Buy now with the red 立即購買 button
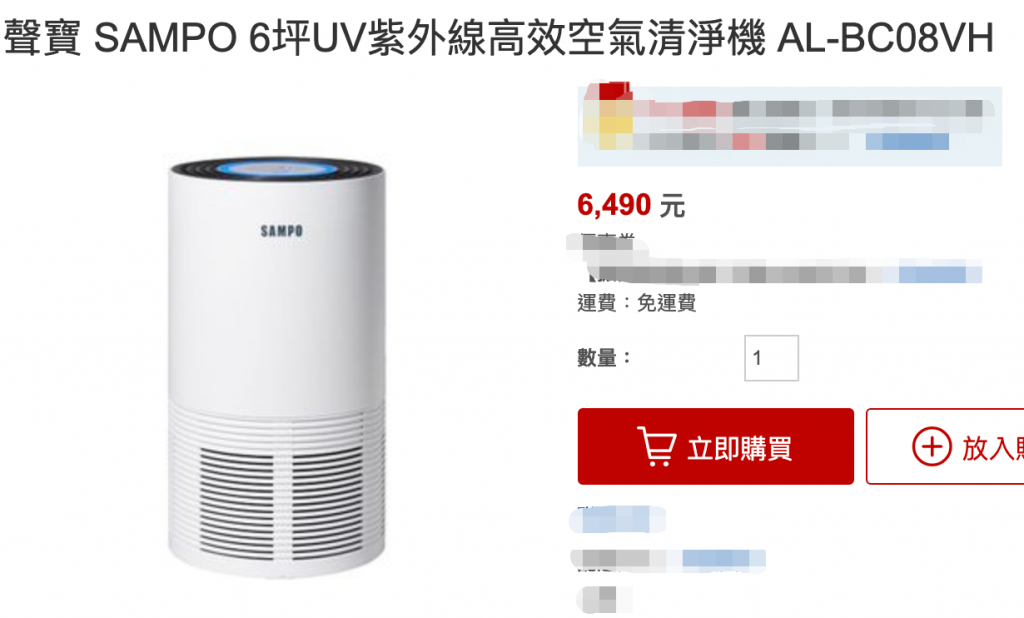 click(715, 447)
